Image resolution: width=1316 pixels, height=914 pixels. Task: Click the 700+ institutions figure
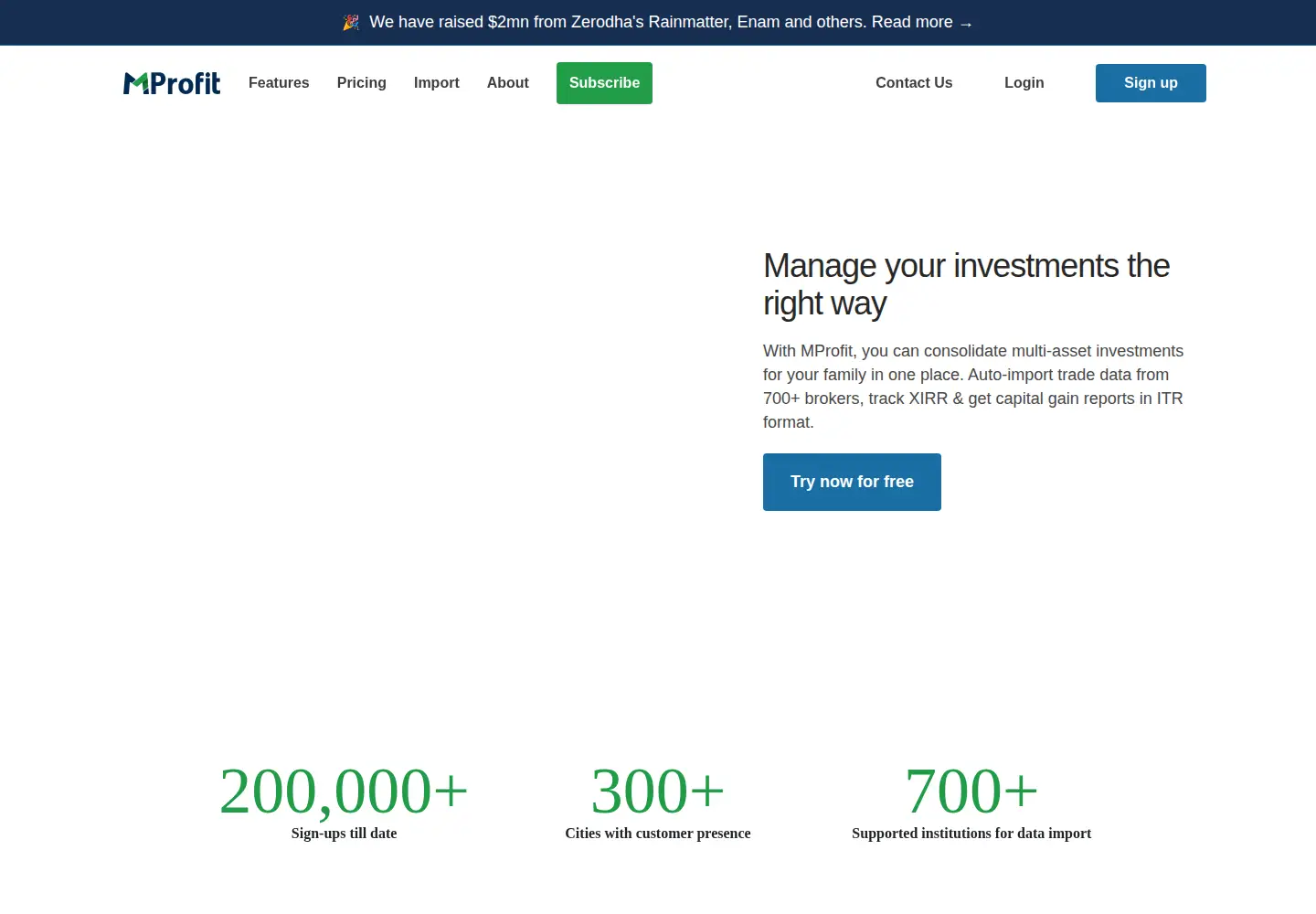(x=971, y=791)
